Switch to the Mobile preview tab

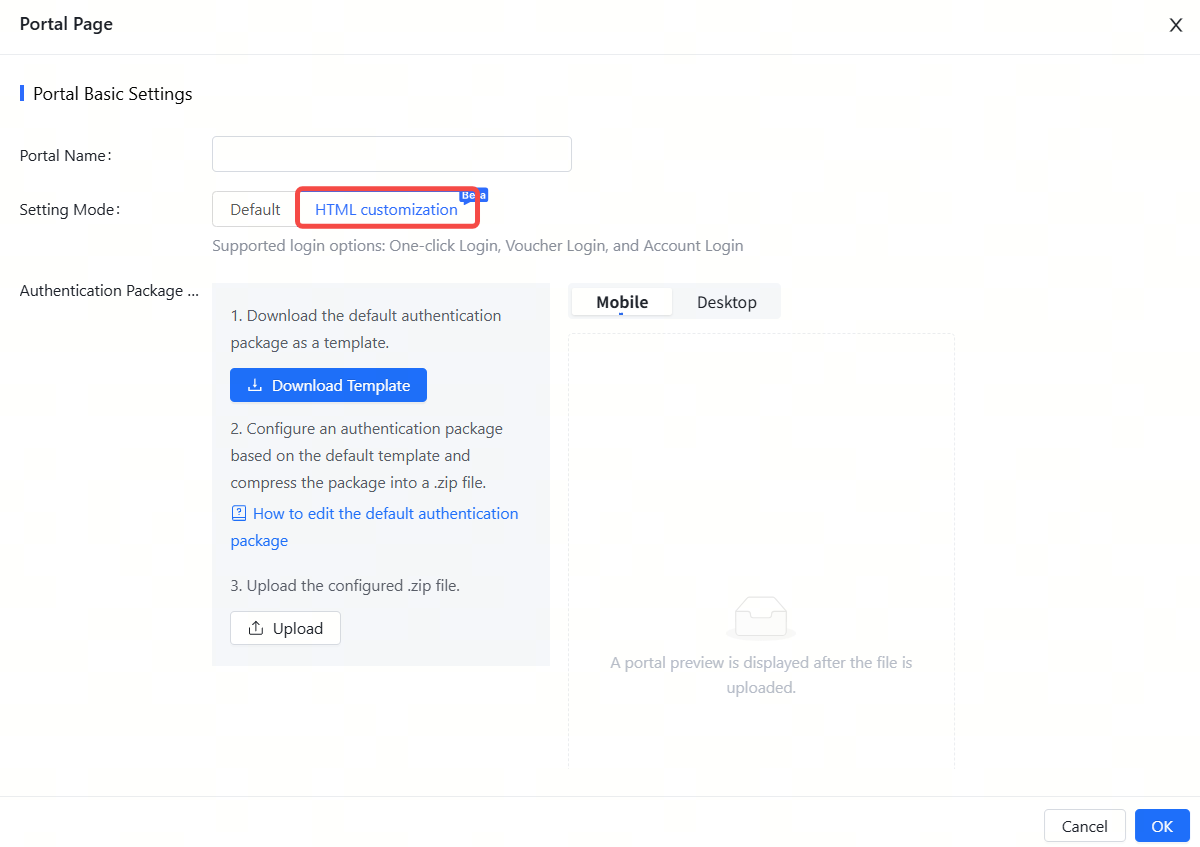point(621,301)
